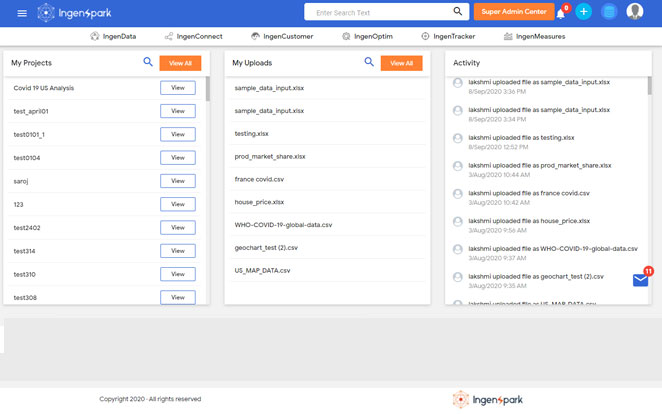Click avatar beside france covid.csv activity
Viewport: 662px width, 414px height.
458,194
